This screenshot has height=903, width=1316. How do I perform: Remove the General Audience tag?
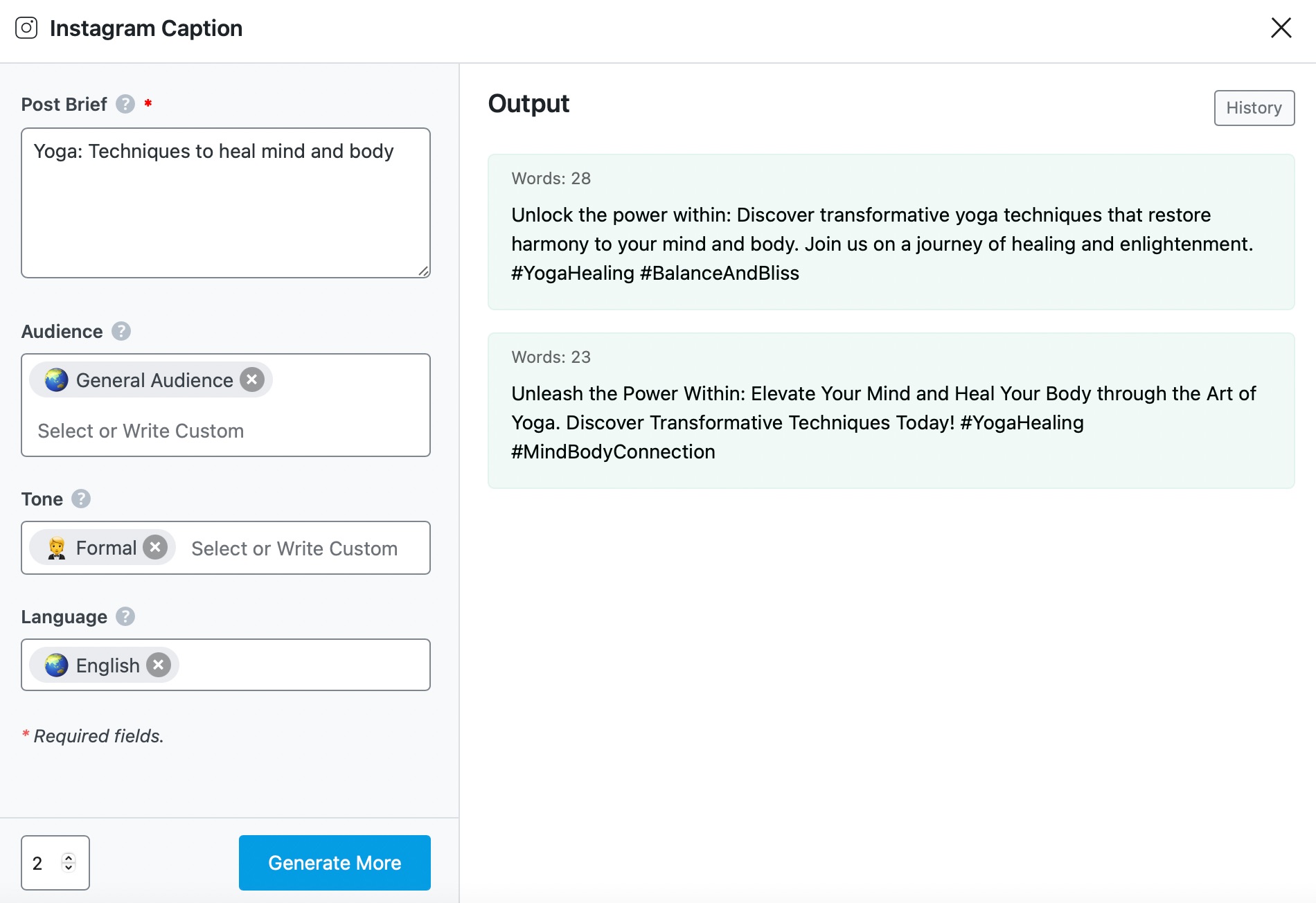[252, 379]
